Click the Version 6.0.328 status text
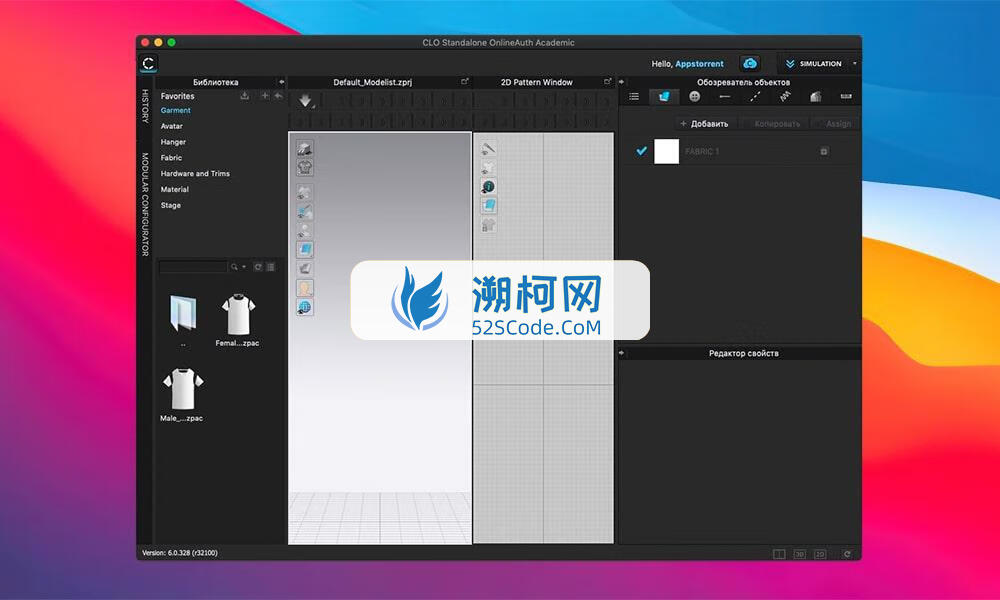Image resolution: width=1000 pixels, height=600 pixels. [180, 553]
